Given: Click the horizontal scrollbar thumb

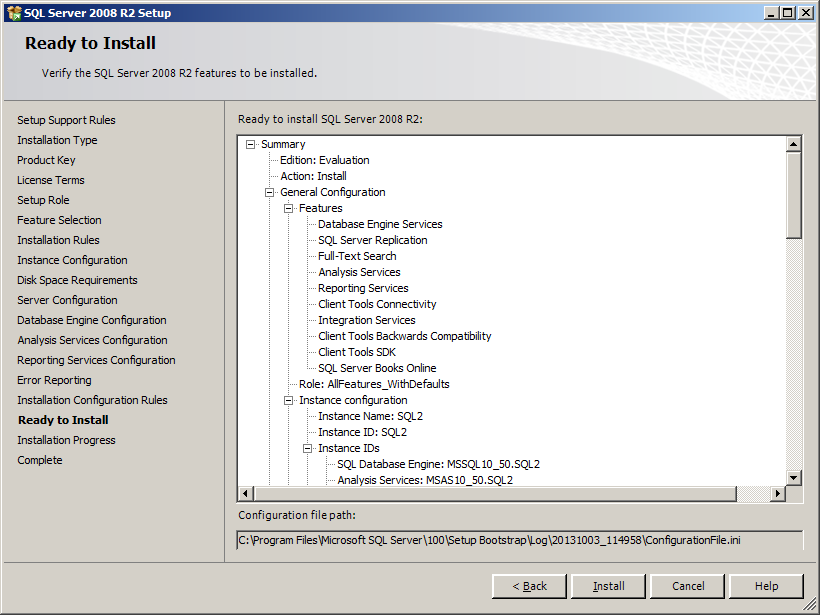Looking at the screenshot, I should click(495, 493).
